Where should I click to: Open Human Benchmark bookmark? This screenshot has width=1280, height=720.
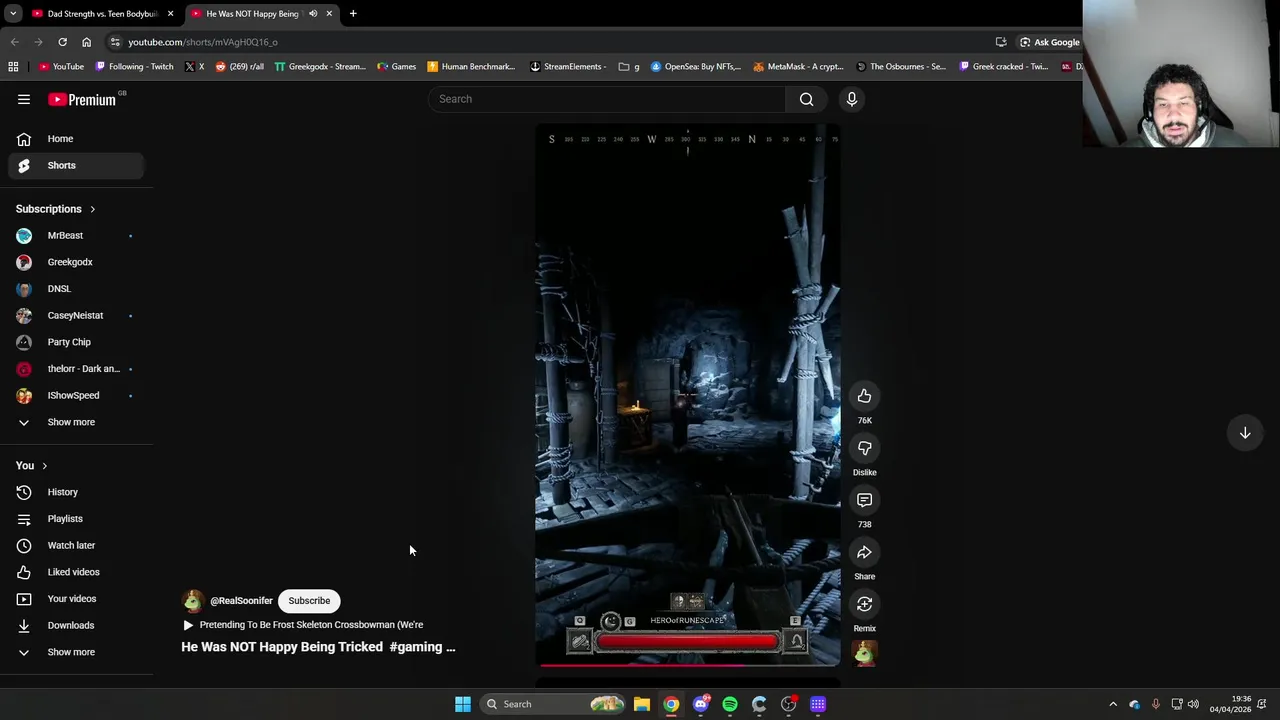(471, 67)
